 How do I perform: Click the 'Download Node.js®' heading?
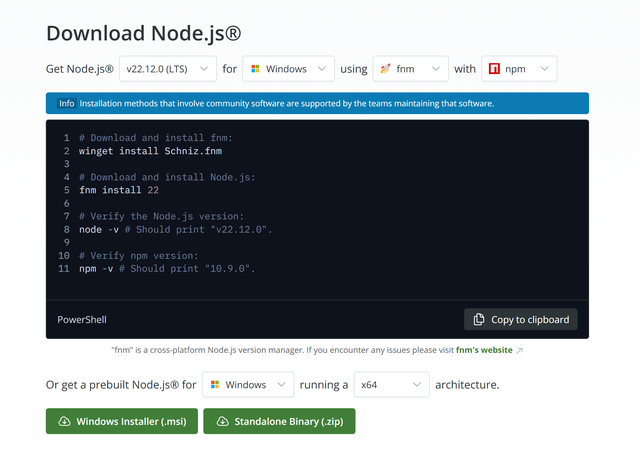tap(144, 33)
